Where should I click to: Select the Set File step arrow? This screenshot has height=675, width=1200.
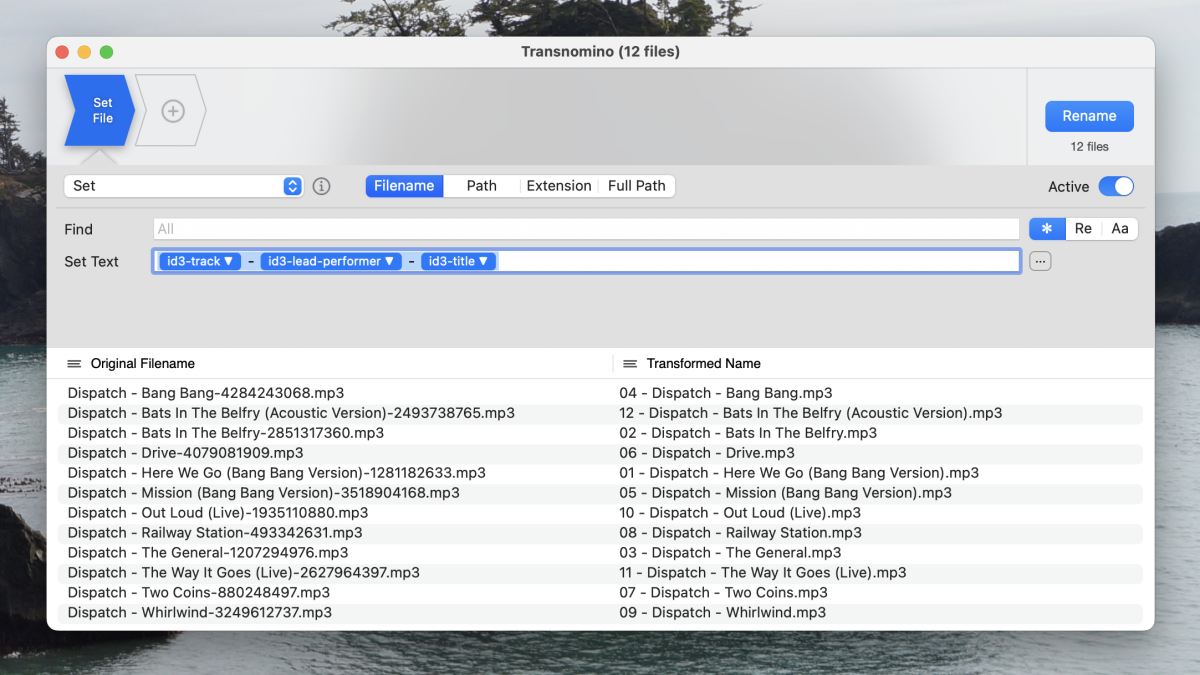[100, 111]
